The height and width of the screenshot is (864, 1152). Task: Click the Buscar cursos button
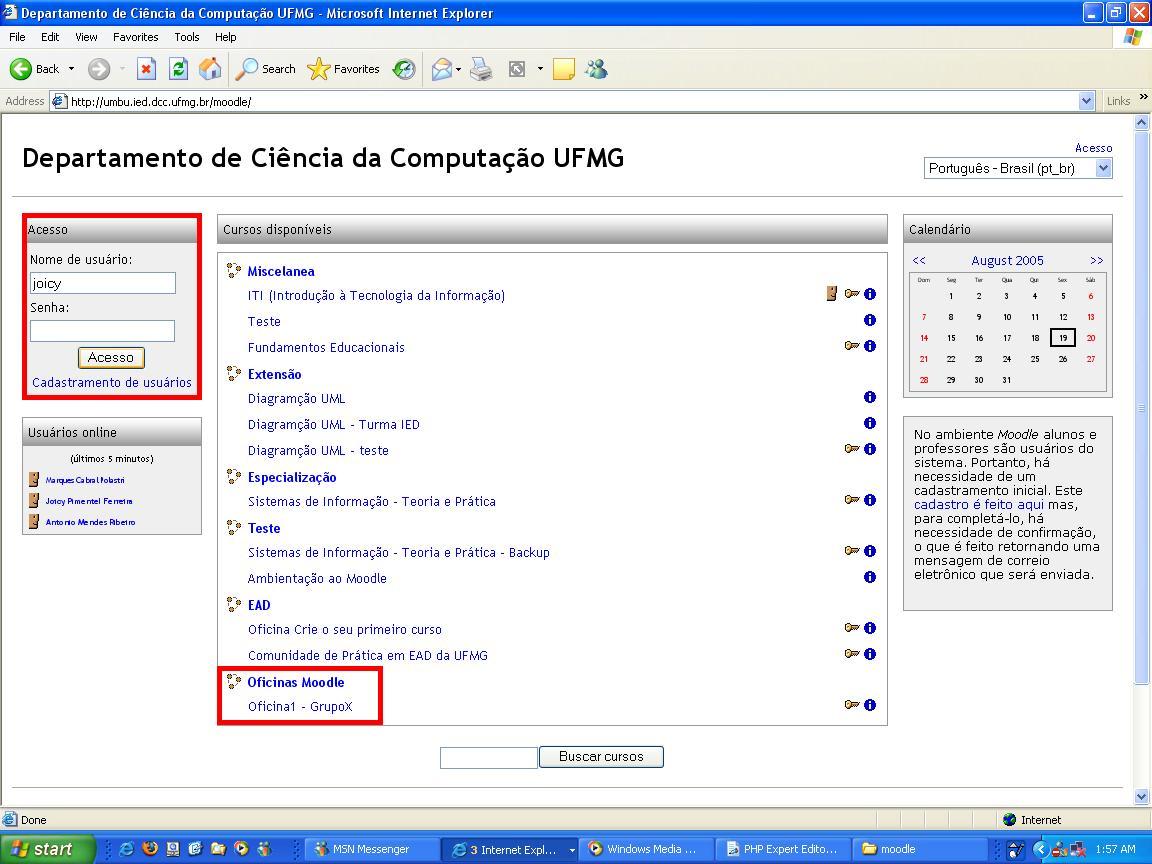click(601, 757)
